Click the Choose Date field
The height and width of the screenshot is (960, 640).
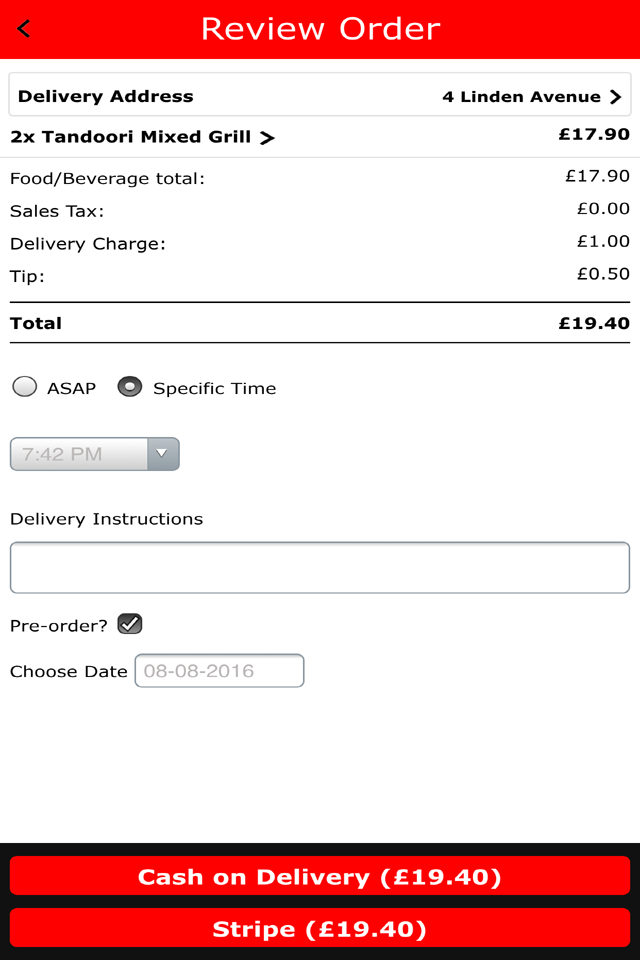tap(219, 671)
